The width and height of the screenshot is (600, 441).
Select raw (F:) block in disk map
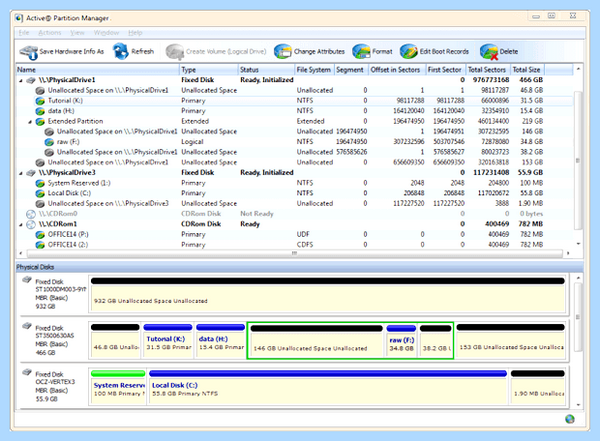point(401,341)
